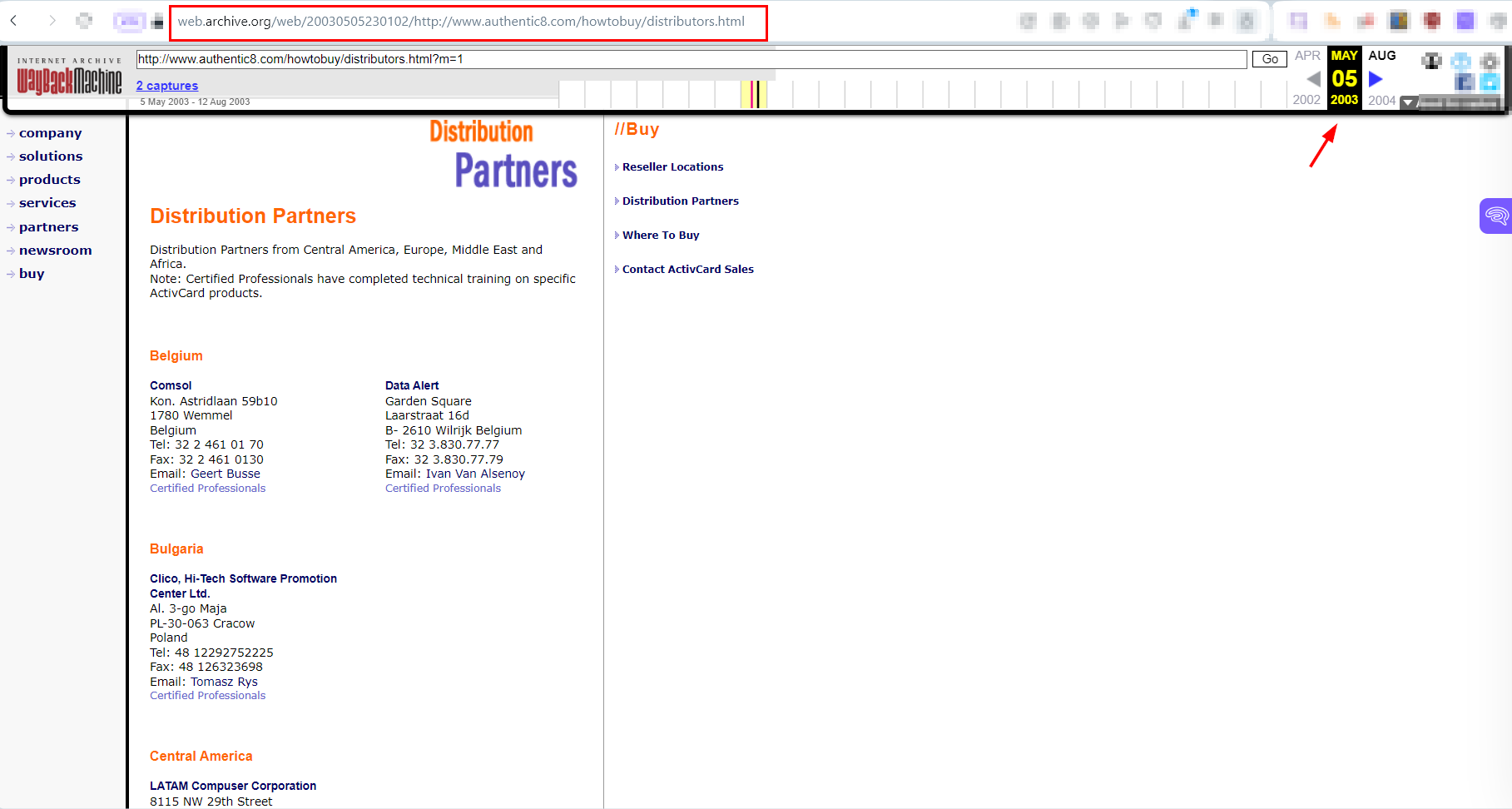Click the Data Alert company name
This screenshot has height=809, width=1512.
pos(412,385)
